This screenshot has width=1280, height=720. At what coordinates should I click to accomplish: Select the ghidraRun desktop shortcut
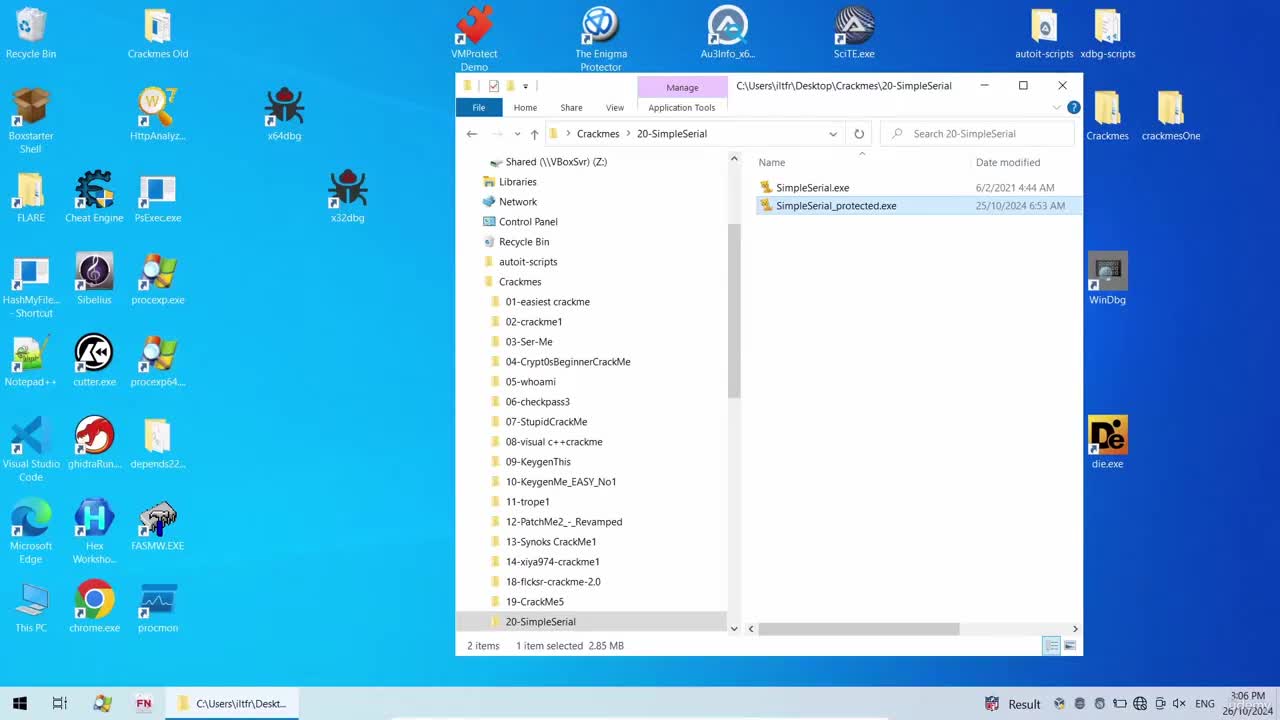coord(94,441)
